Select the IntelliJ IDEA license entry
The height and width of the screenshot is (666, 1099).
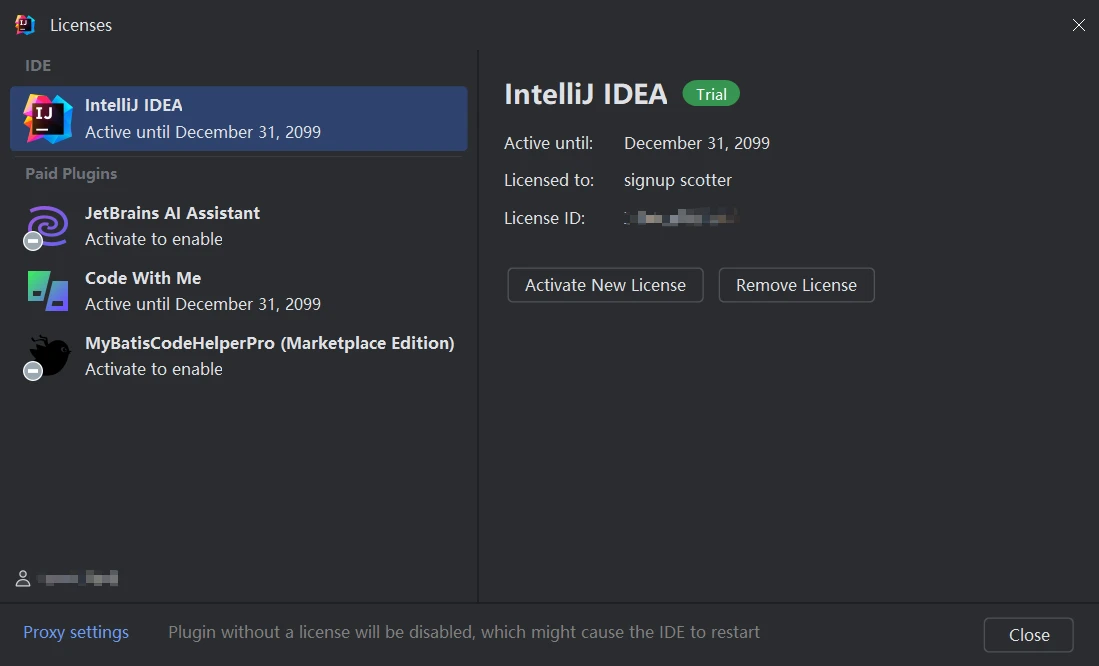[238, 118]
